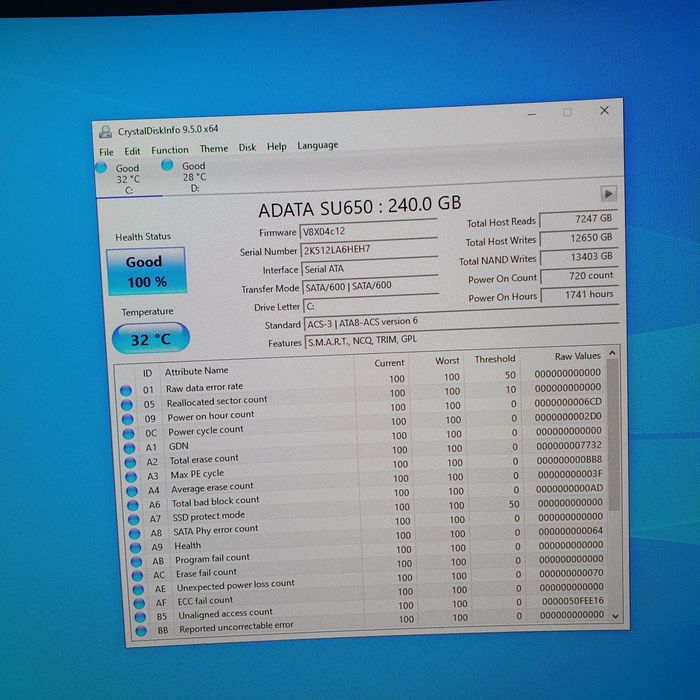The image size is (700, 700).
Task: Click status icon for Total bad block count
Action: (133, 505)
